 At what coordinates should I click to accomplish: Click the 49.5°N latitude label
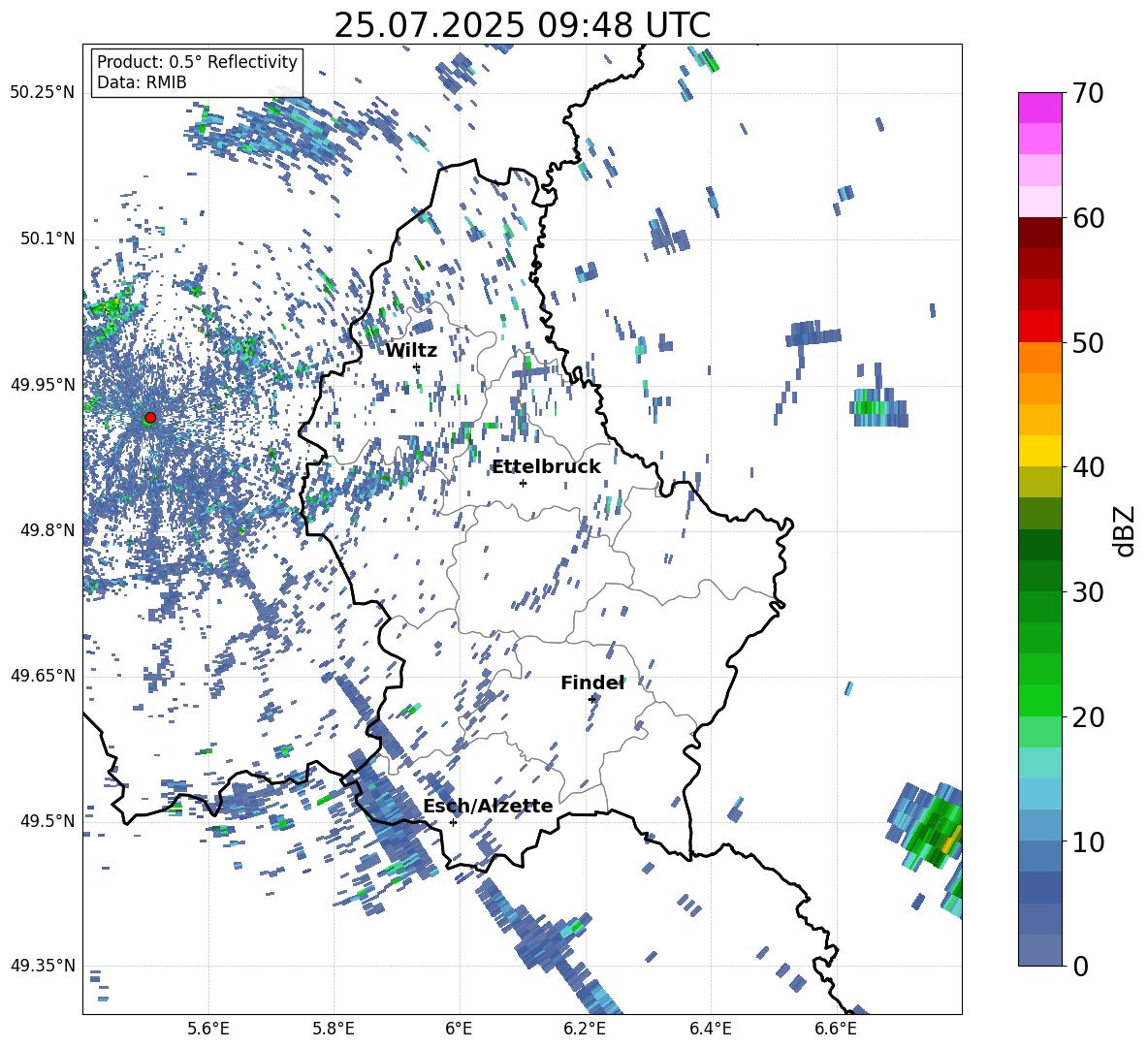[x=47, y=821]
